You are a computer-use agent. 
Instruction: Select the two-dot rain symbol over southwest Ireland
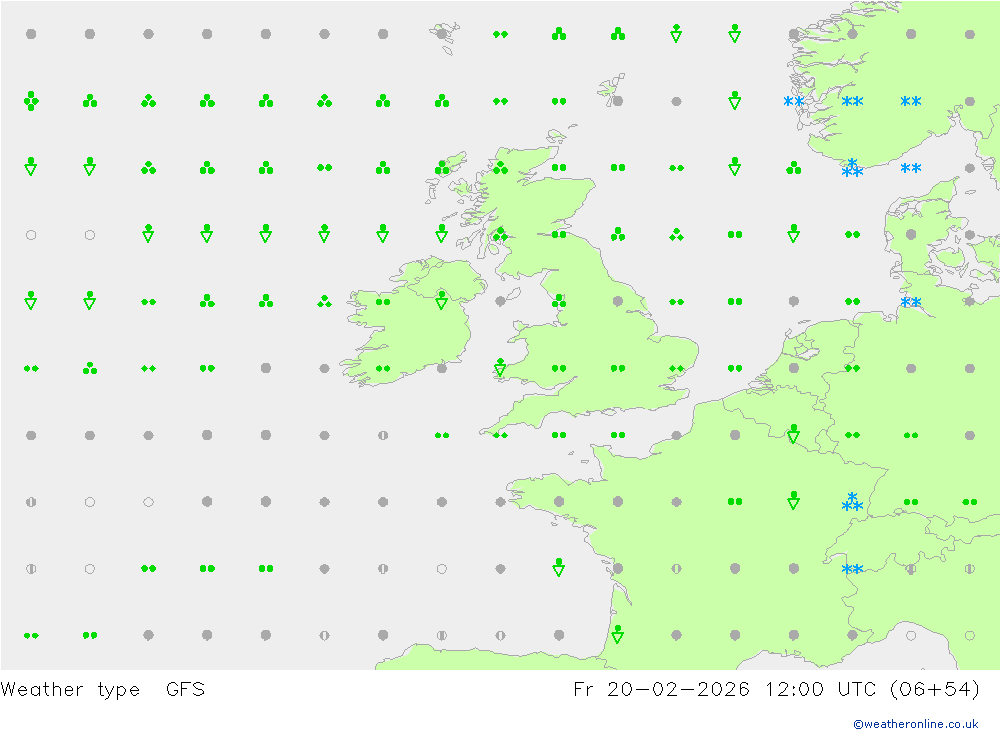pyautogui.click(x=383, y=368)
